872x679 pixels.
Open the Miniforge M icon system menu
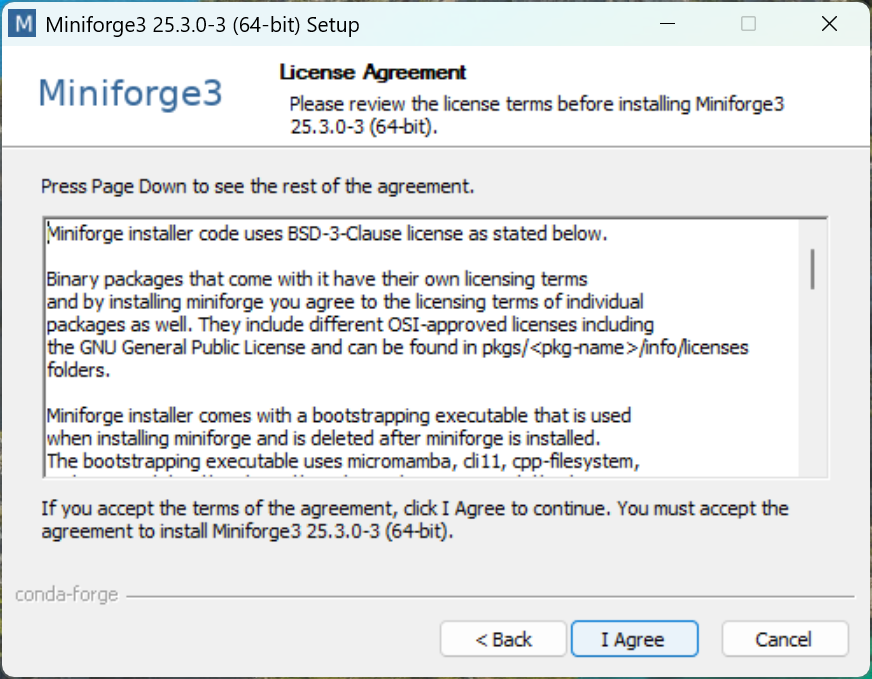click(22, 24)
